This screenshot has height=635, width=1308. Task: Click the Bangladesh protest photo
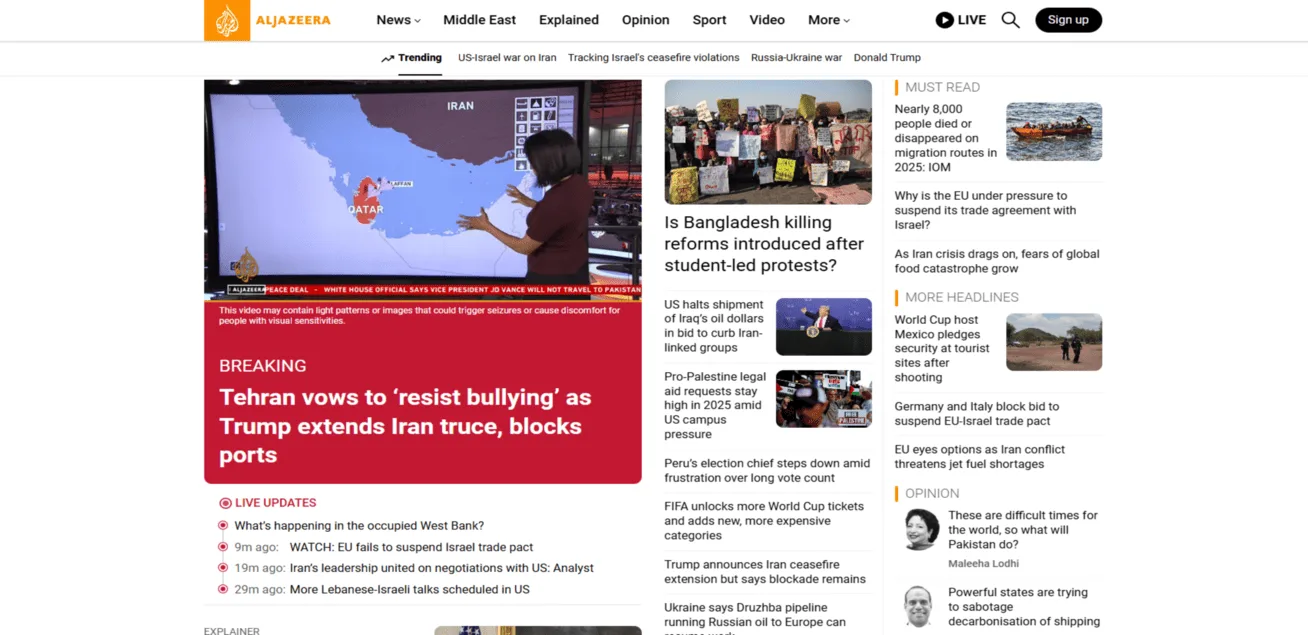click(768, 142)
